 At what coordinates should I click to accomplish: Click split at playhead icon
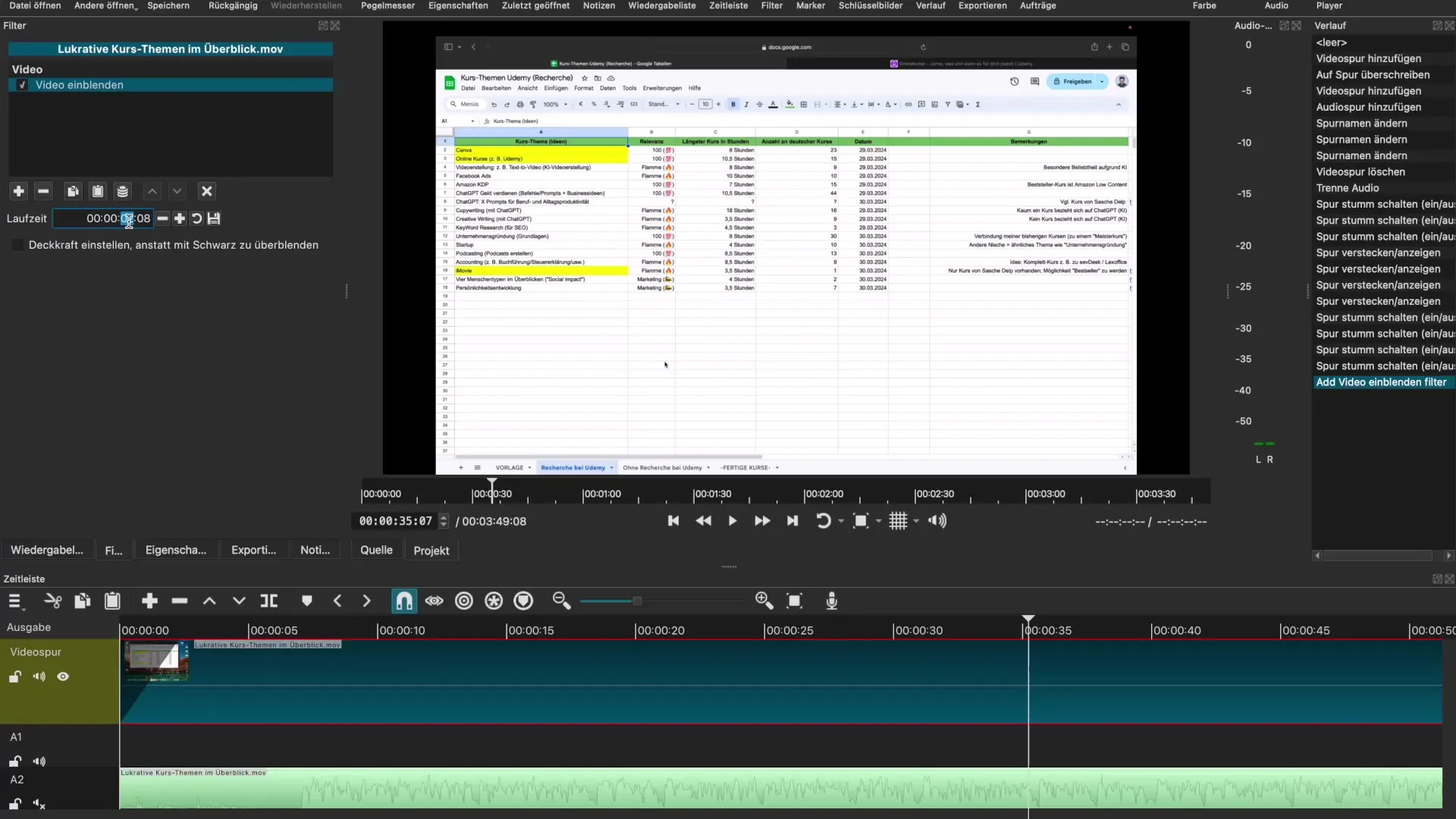269,601
